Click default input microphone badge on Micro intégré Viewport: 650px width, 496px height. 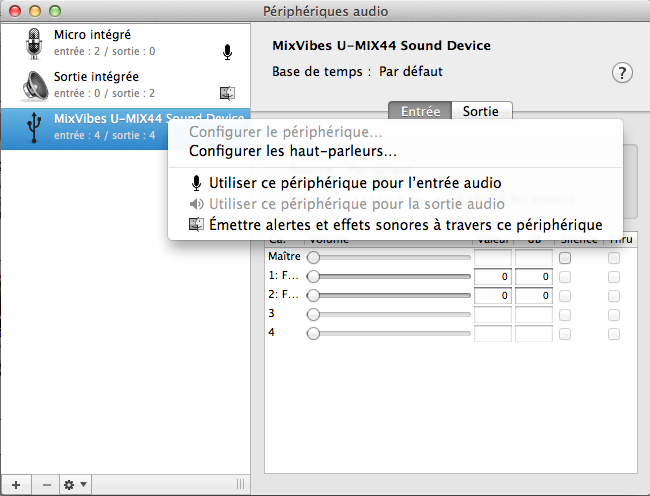point(227,52)
